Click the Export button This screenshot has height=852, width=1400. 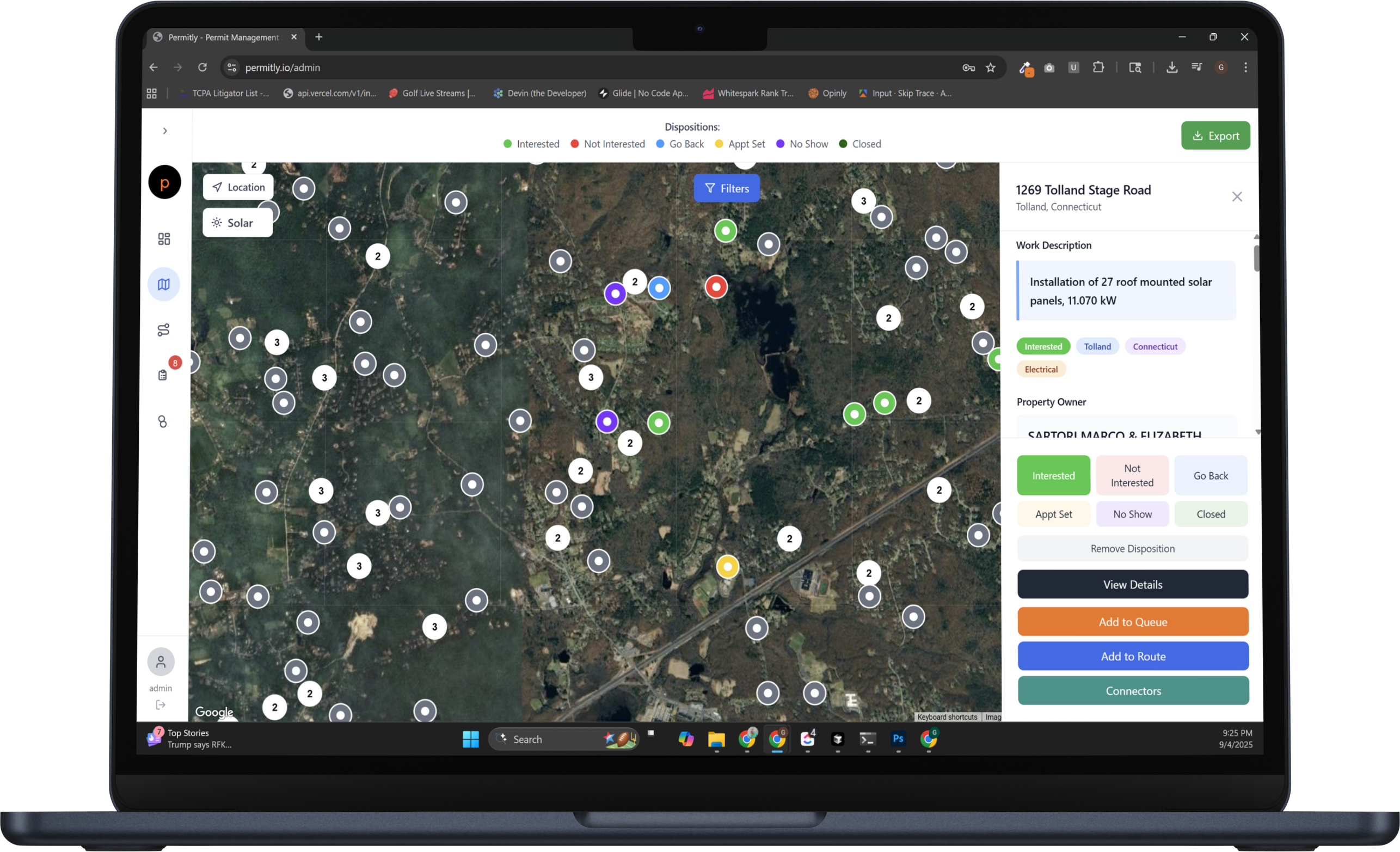coord(1215,136)
